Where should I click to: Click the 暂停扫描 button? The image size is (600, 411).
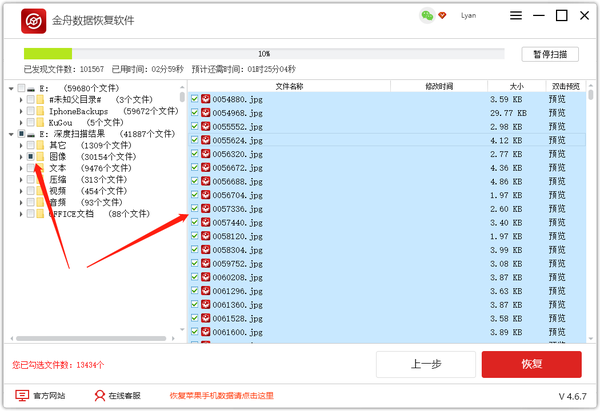[x=550, y=54]
